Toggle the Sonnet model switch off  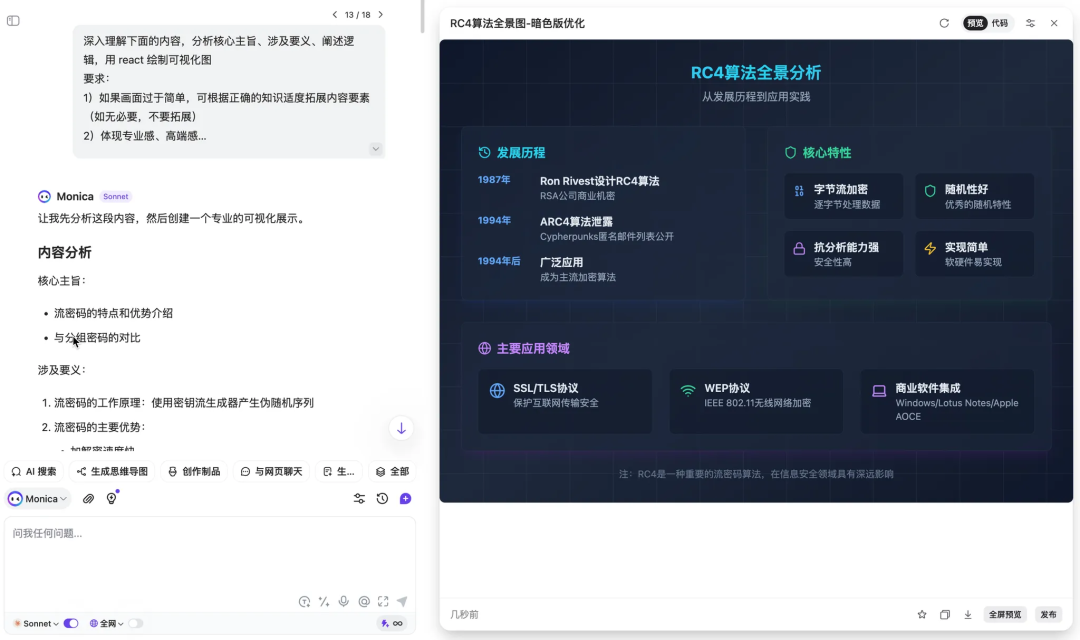coord(71,623)
